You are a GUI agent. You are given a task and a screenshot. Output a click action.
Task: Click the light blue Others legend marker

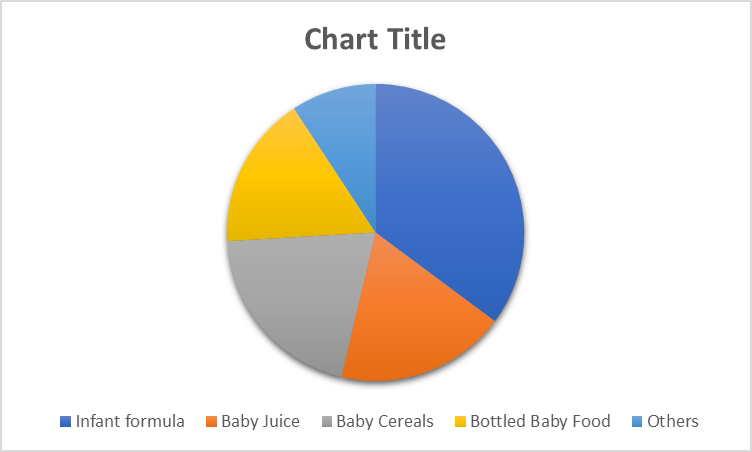tap(637, 422)
